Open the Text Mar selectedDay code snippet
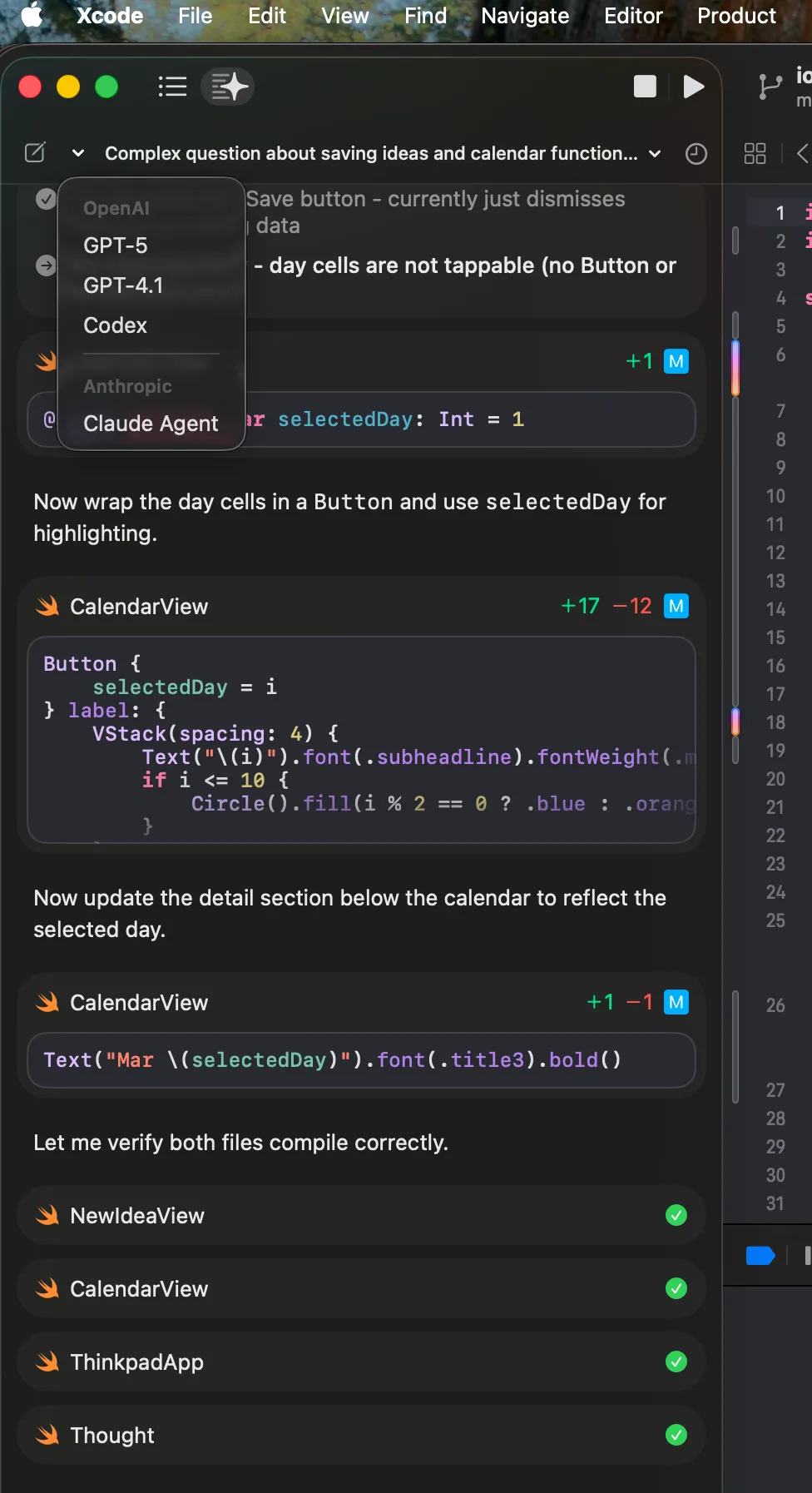 pos(361,1060)
